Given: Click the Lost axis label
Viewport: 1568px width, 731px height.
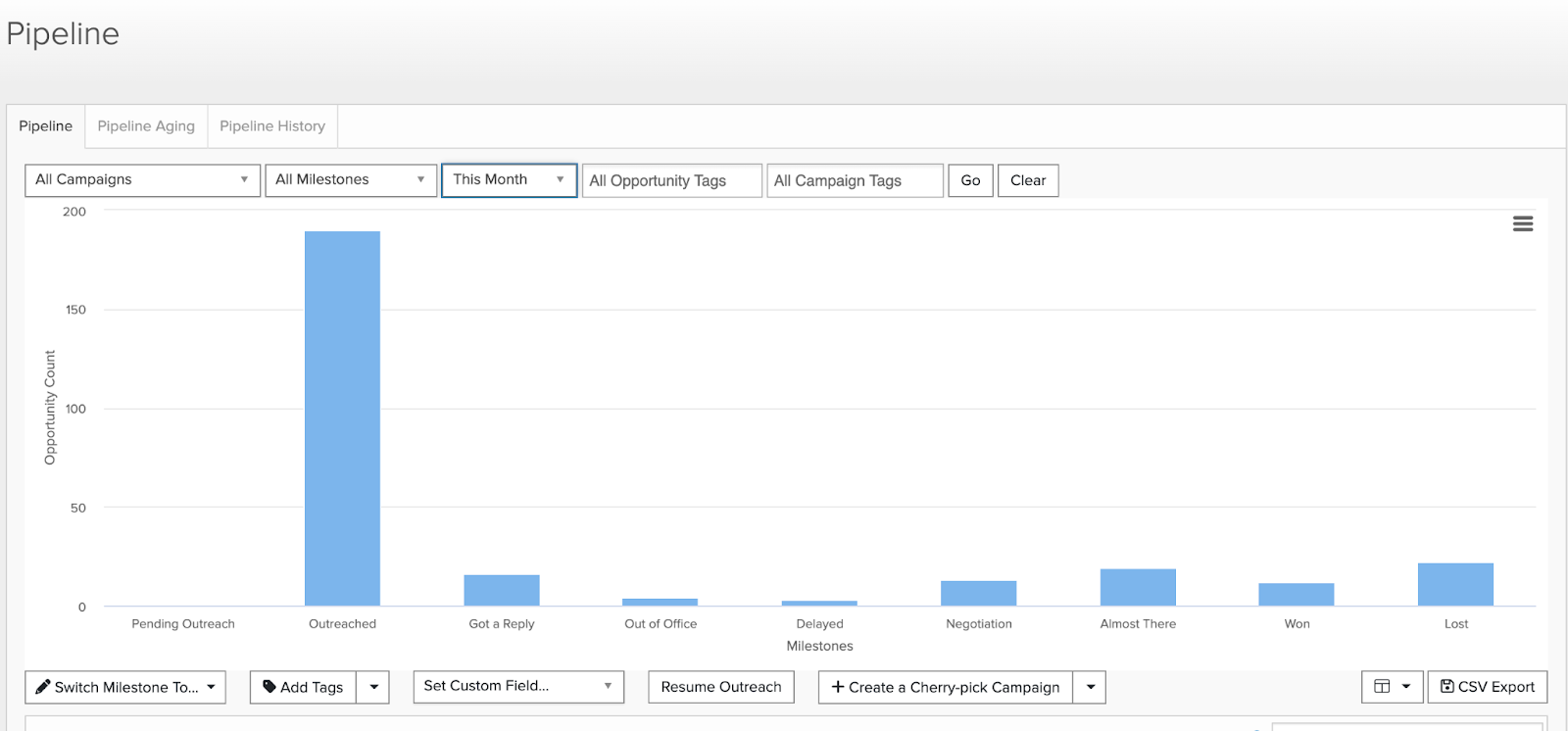Looking at the screenshot, I should click(x=1456, y=624).
